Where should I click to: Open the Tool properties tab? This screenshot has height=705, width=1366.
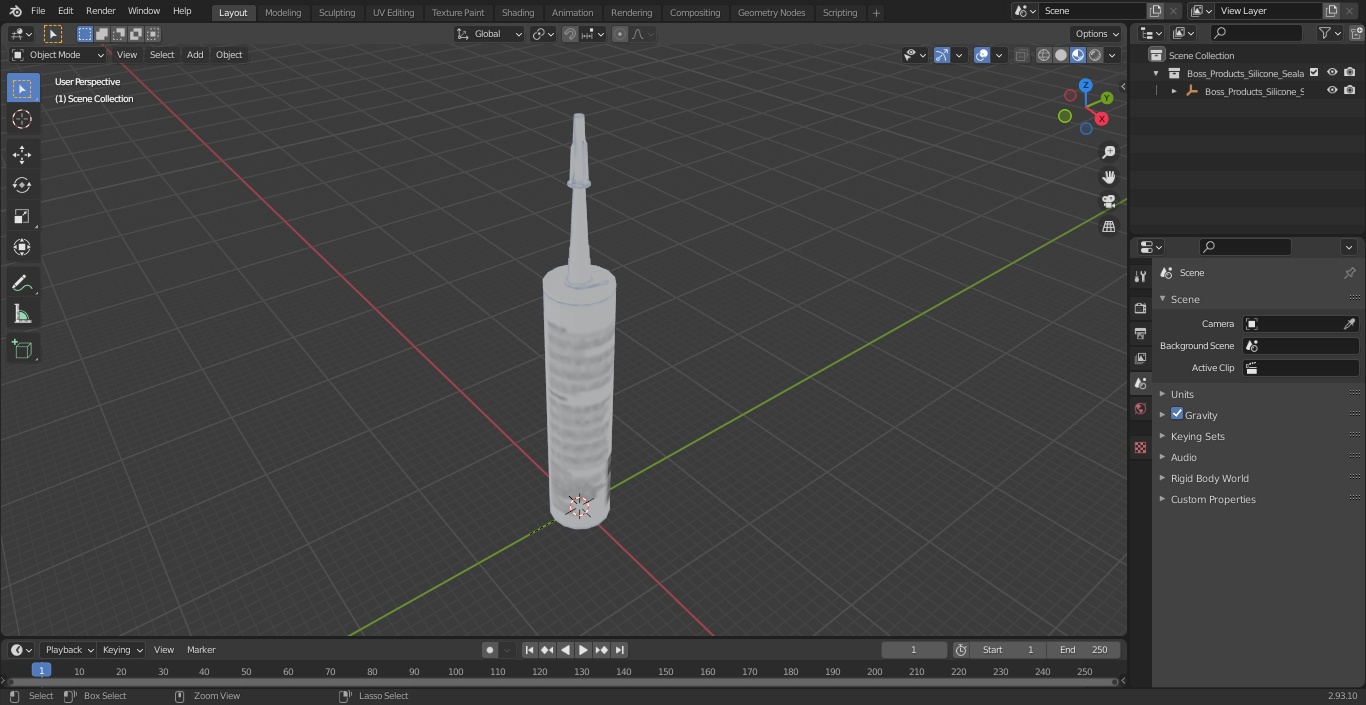pos(1140,276)
